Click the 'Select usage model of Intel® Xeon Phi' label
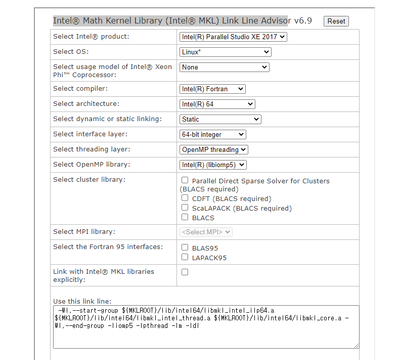The image size is (399, 360). pos(113,71)
